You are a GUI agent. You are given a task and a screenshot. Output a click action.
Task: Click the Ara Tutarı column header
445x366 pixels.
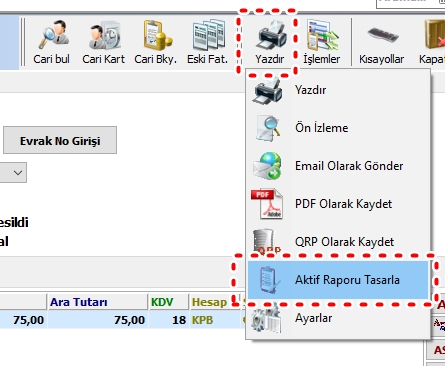pyautogui.click(x=98, y=302)
